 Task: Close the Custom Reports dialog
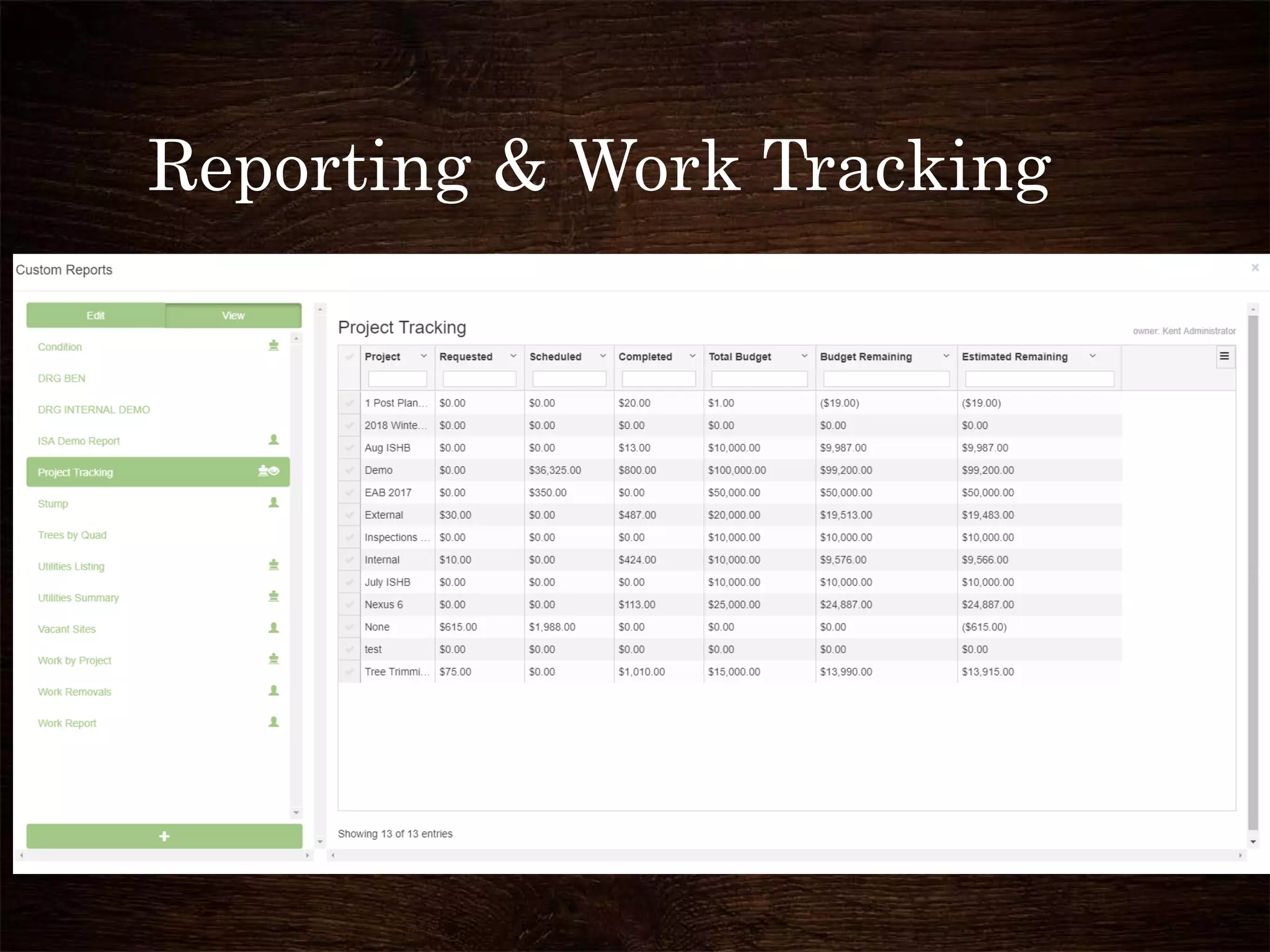(x=1255, y=268)
